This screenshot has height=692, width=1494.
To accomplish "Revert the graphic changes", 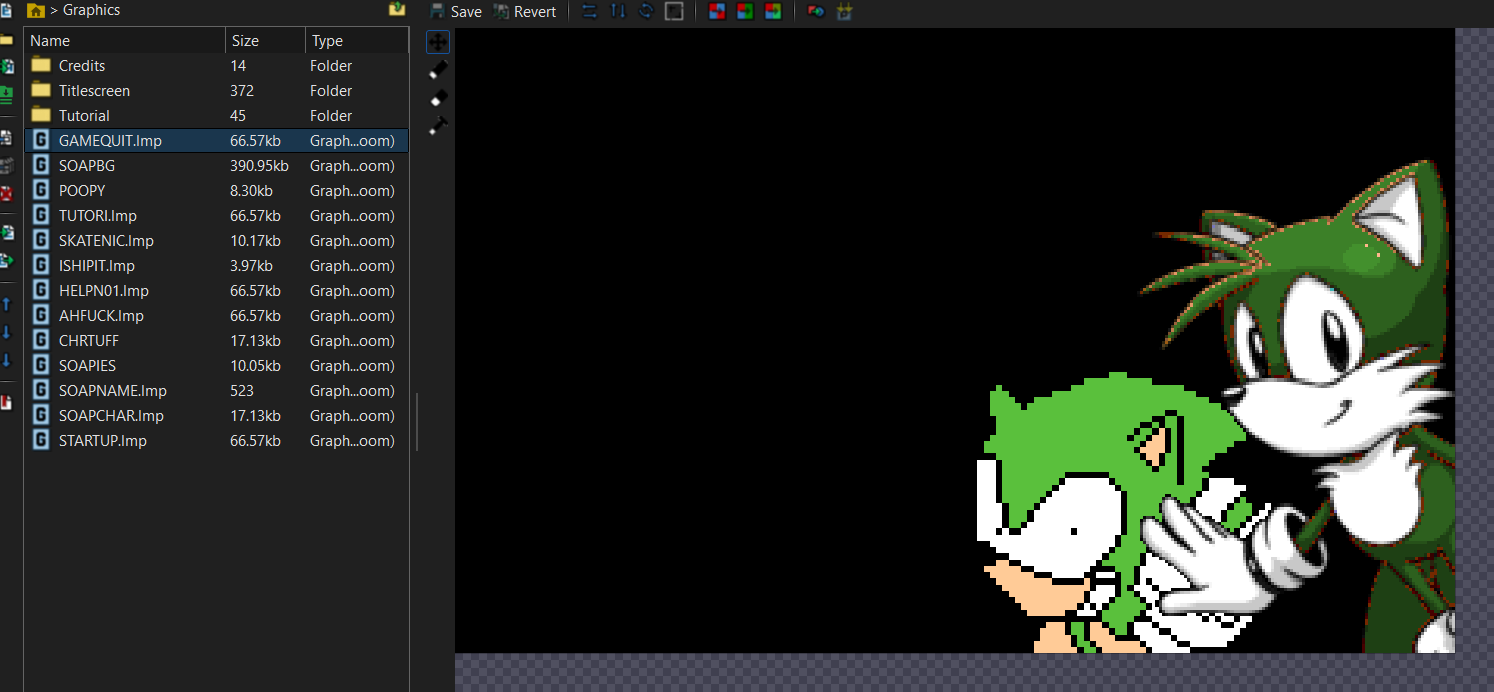I will coord(525,11).
